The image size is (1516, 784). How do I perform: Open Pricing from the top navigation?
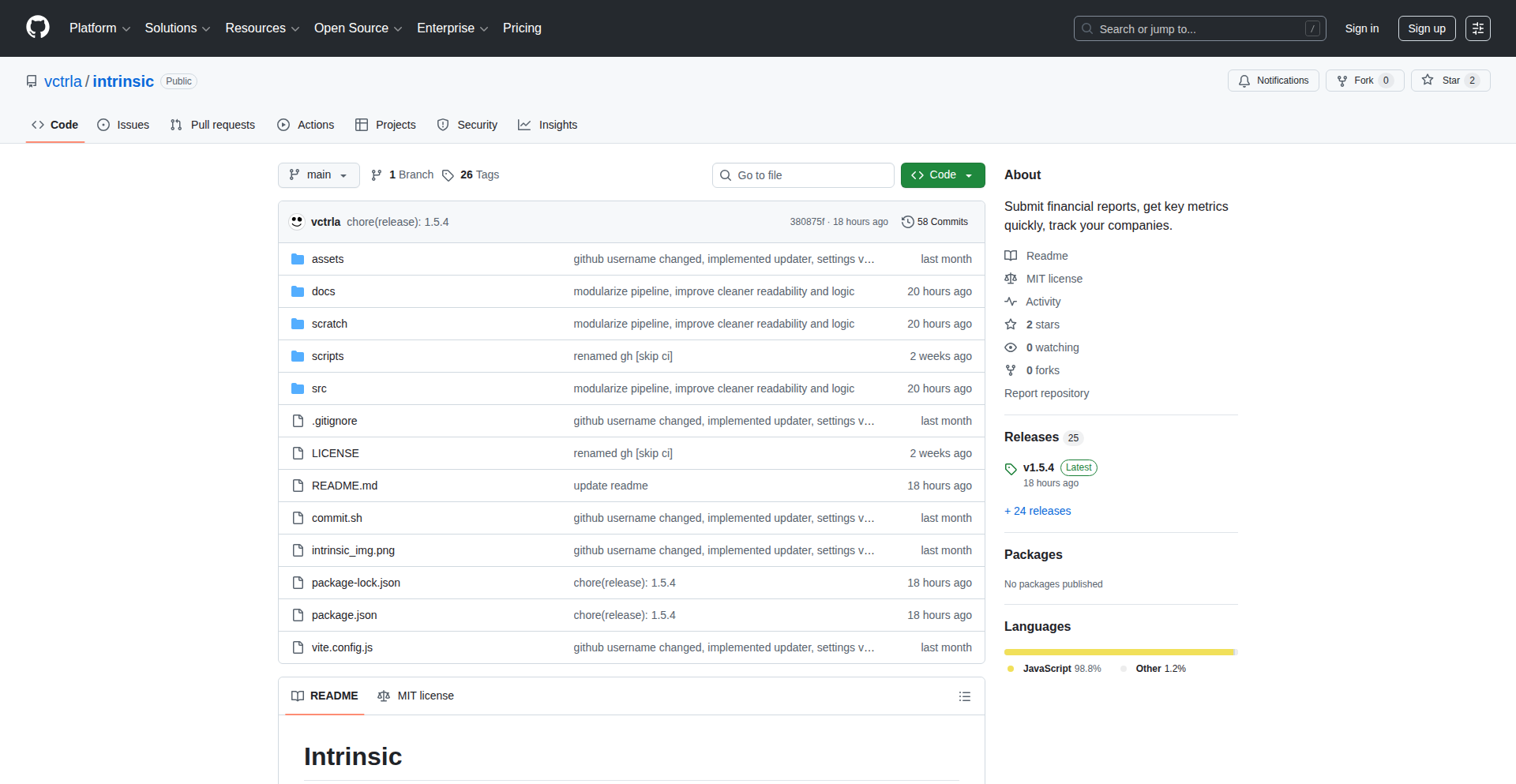tap(522, 28)
